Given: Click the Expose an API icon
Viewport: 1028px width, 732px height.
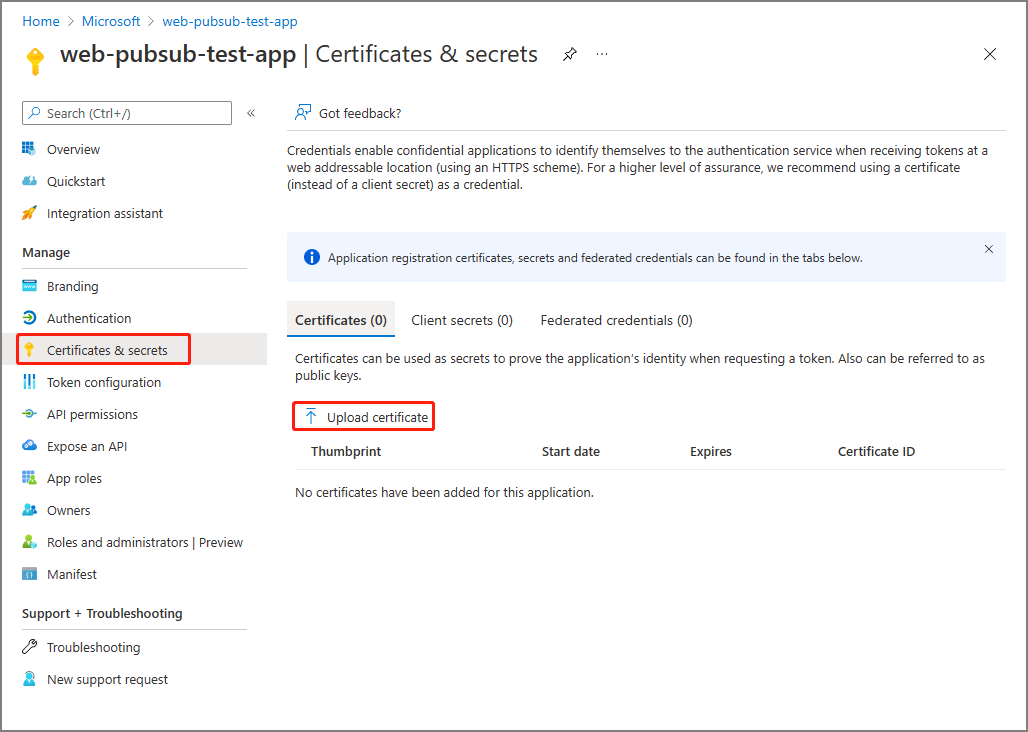Looking at the screenshot, I should pos(29,446).
